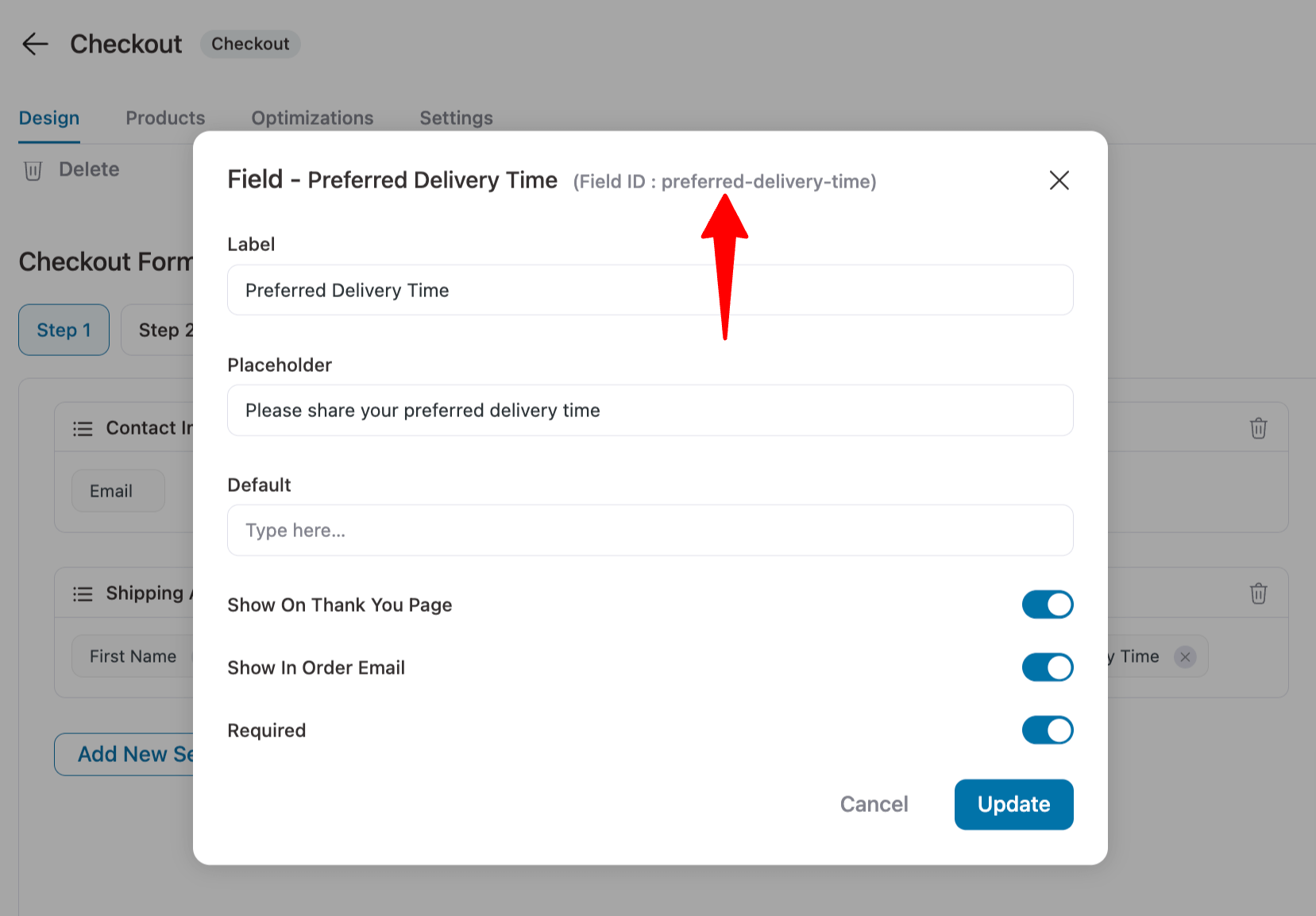Disable Show In Order Email switch

[x=1048, y=667]
